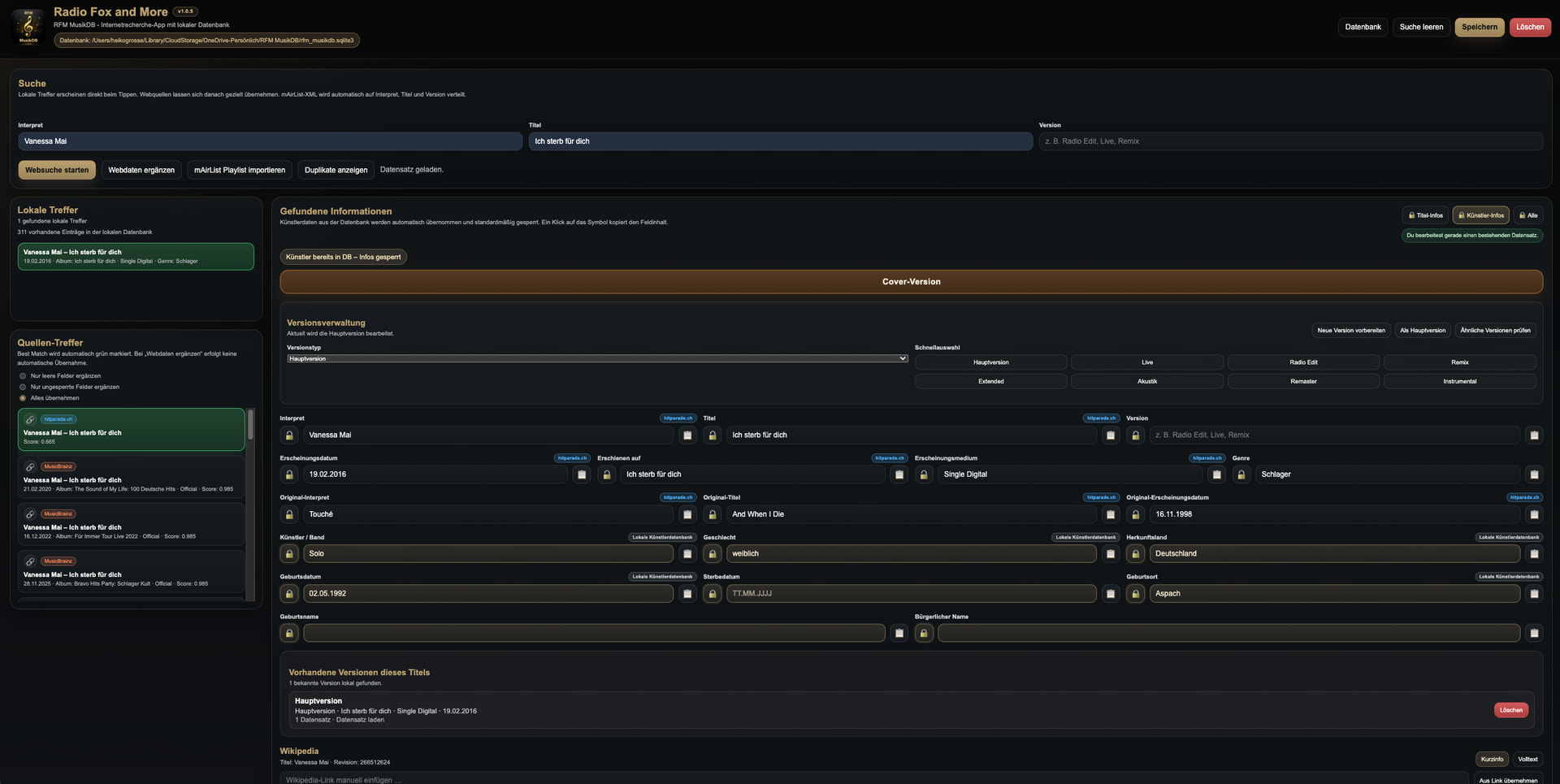
Task: Click lock icon next to Erscheinungsdatum 19.02.2016
Action: click(289, 474)
